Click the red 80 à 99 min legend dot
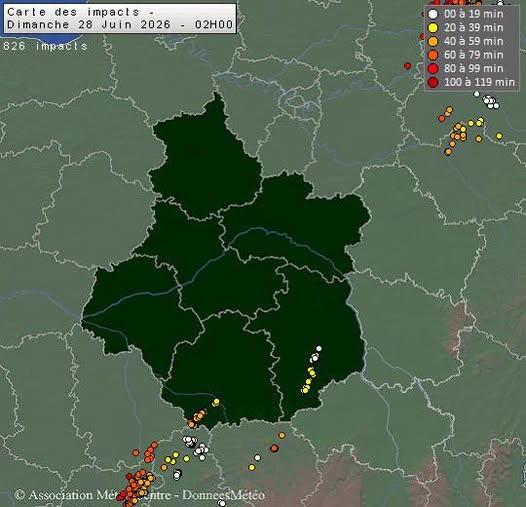This screenshot has height=507, width=526. 433,68
